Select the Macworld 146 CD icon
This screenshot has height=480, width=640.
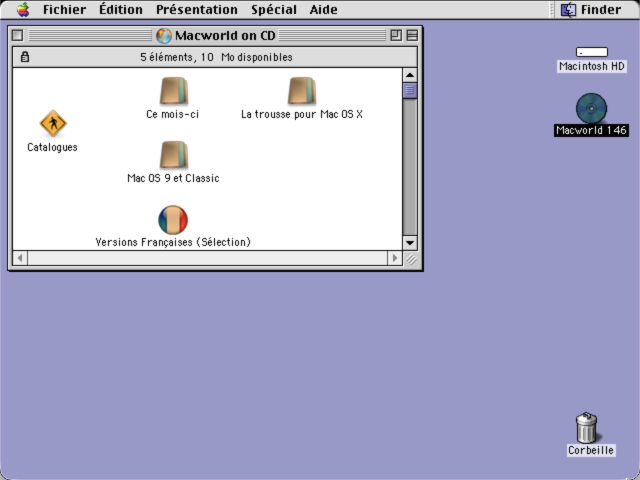tap(591, 108)
